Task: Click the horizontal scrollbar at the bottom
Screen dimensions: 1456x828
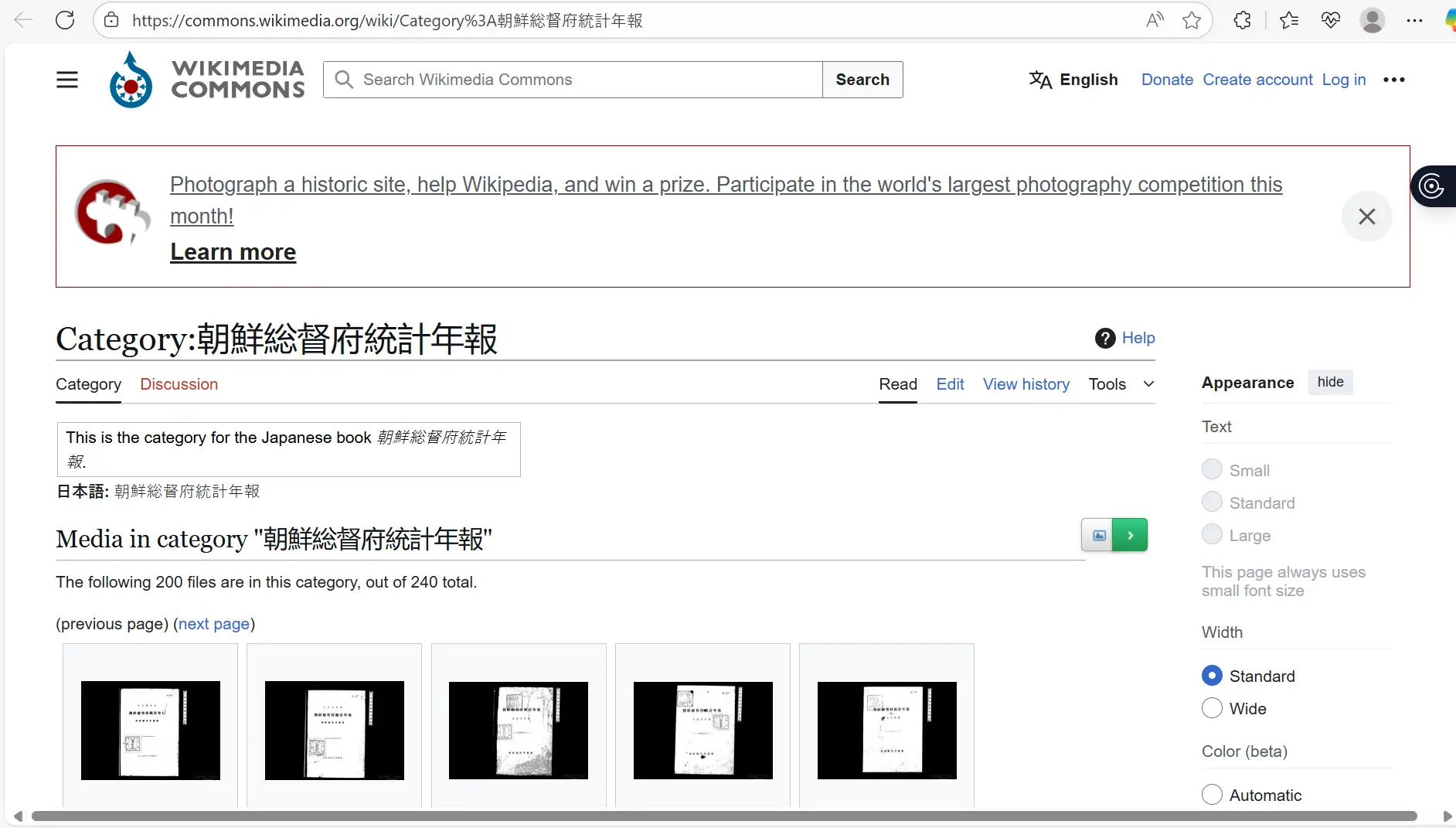Action: click(723, 816)
